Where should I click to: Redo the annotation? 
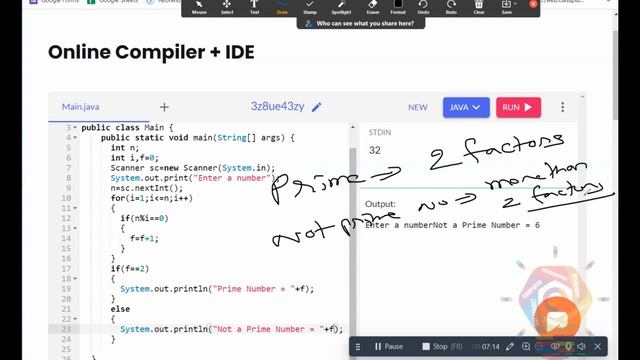click(451, 7)
